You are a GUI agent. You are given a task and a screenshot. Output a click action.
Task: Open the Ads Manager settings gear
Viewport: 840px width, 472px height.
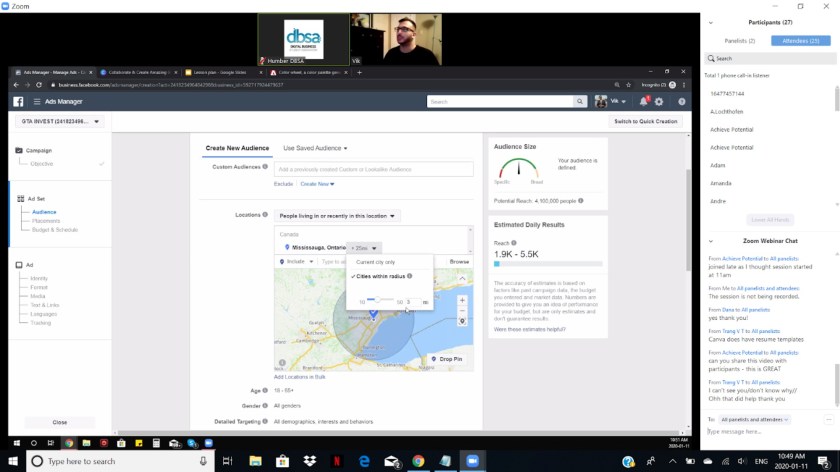tap(659, 102)
